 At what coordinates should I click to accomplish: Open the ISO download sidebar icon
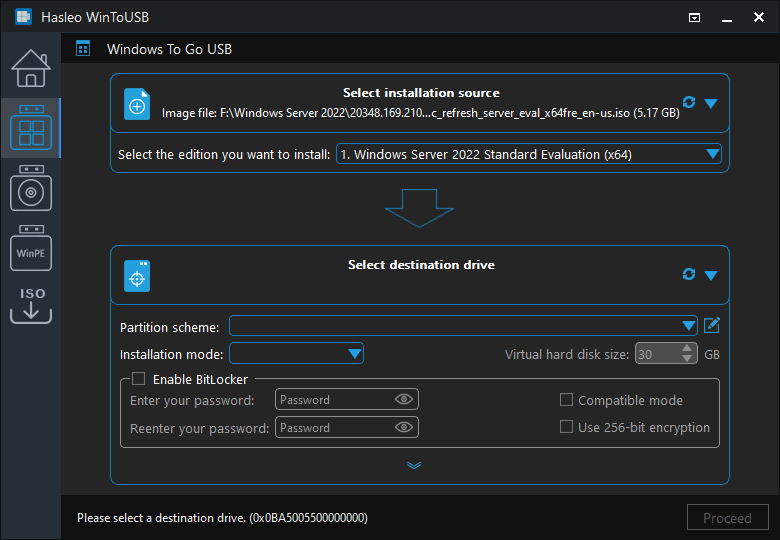[x=31, y=305]
